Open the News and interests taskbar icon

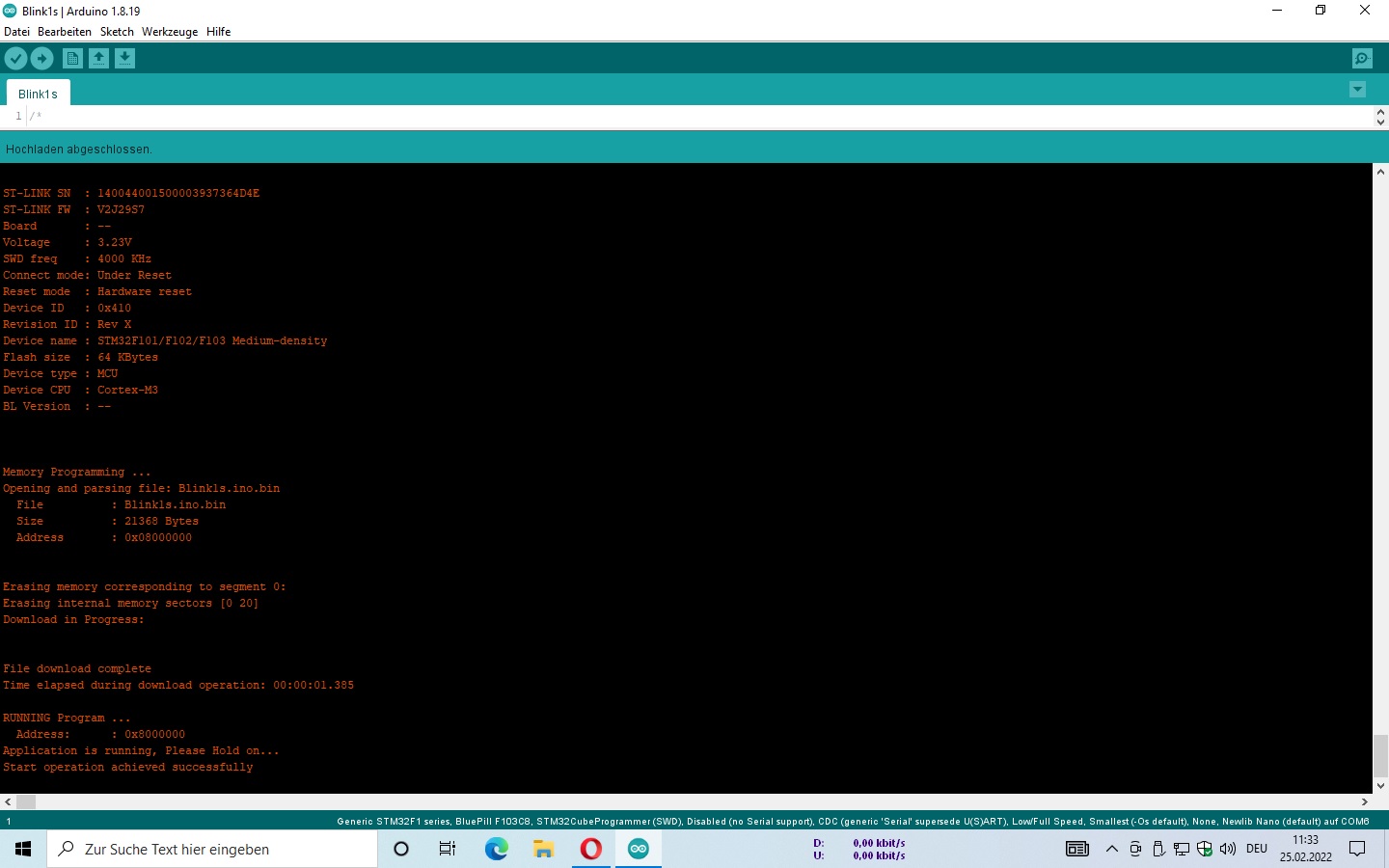pyautogui.click(x=1077, y=849)
